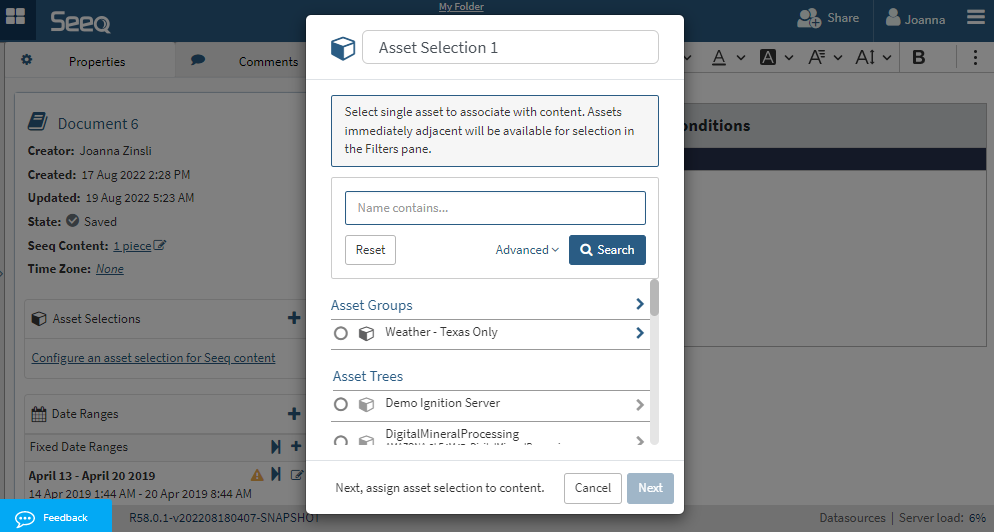Click the Search button

607,250
